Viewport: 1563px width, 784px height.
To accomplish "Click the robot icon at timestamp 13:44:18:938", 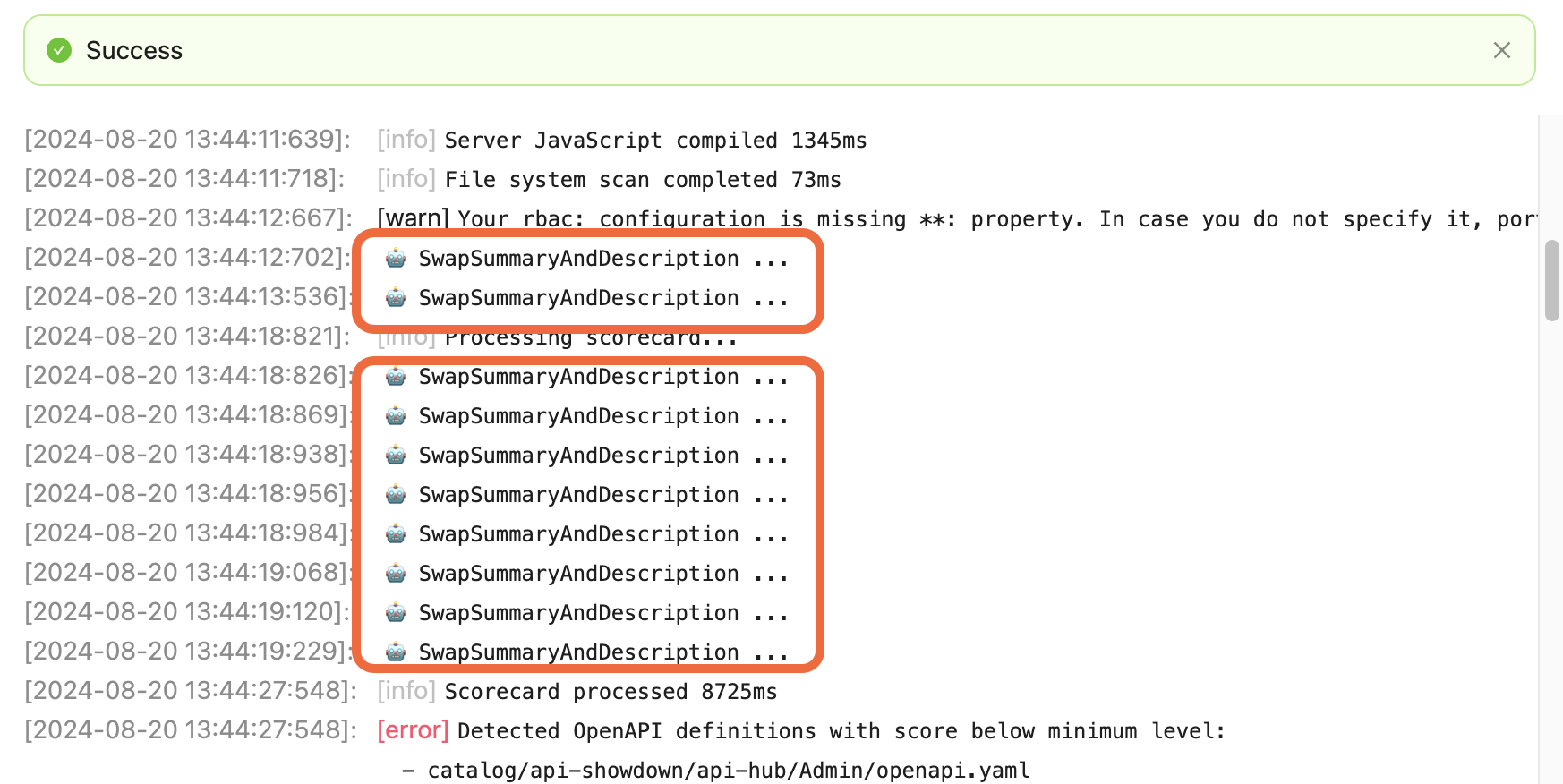I will pyautogui.click(x=396, y=456).
